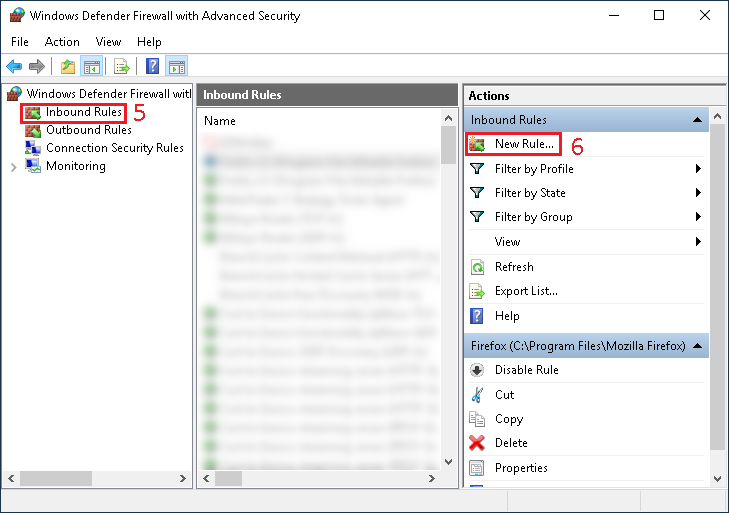Screen dimensions: 729x513
Task: Click the tree pane horizontal scroll right arrow
Action: pos(183,478)
